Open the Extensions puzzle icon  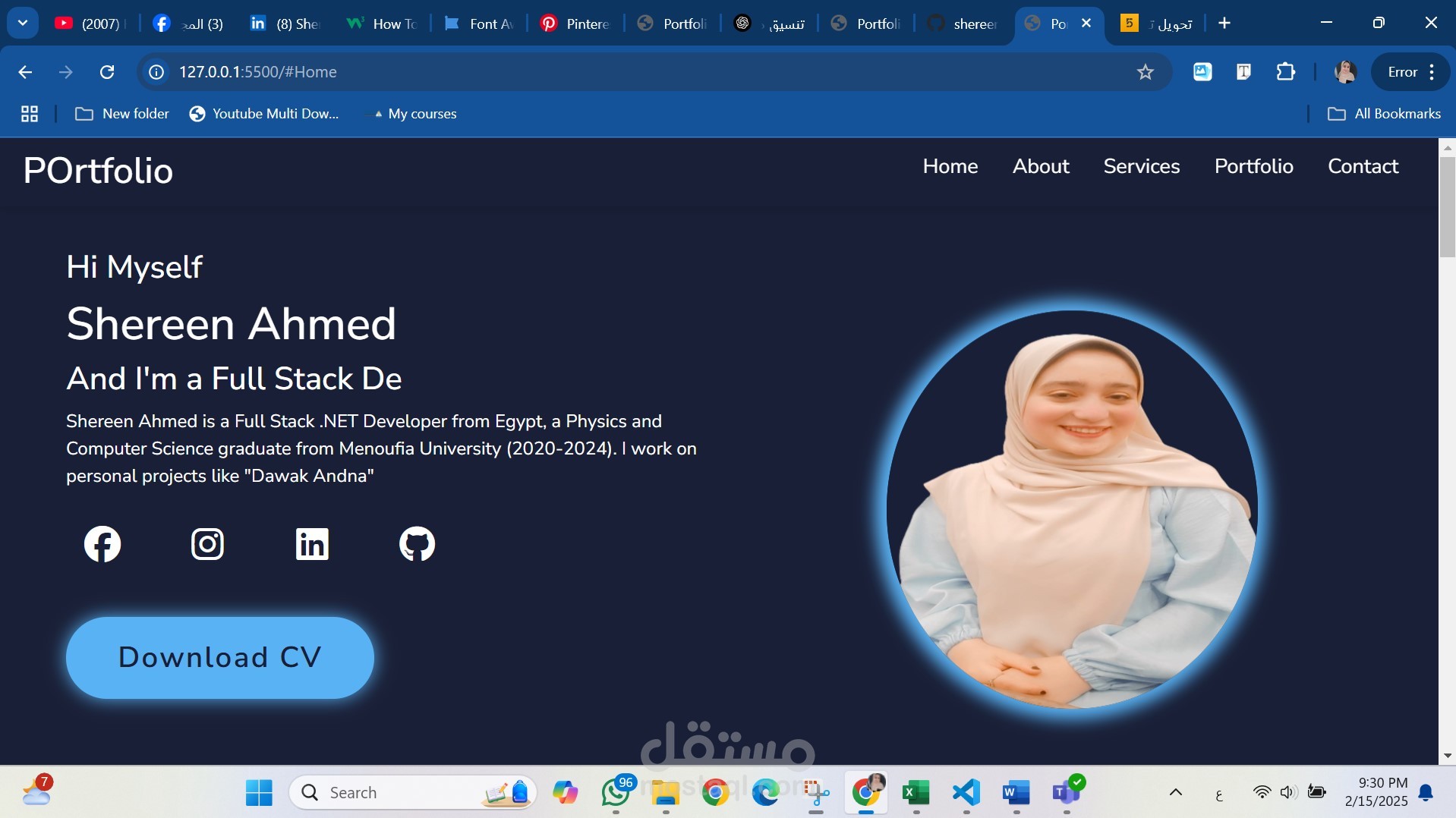1285,72
